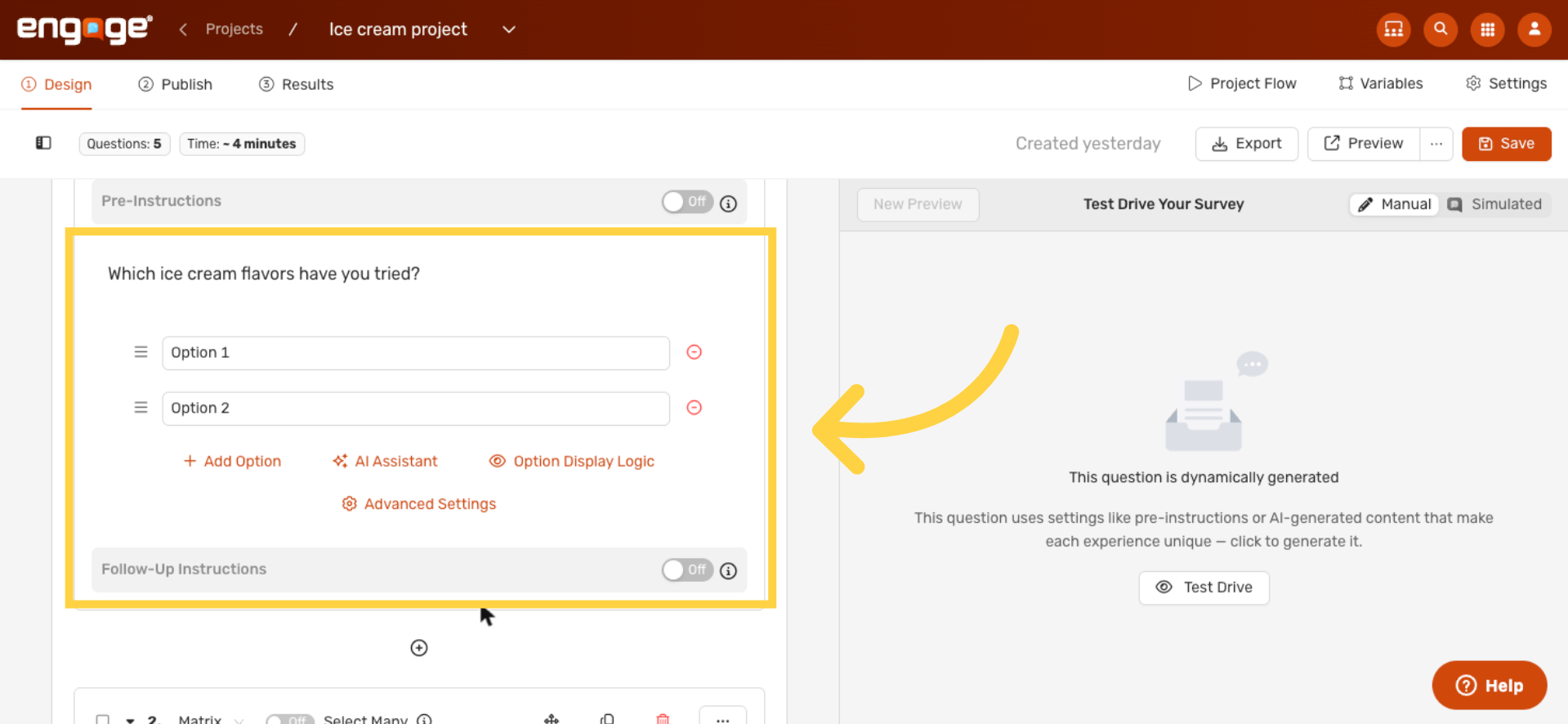Open the user profile icon
Viewport: 1568px width, 724px height.
[1534, 29]
